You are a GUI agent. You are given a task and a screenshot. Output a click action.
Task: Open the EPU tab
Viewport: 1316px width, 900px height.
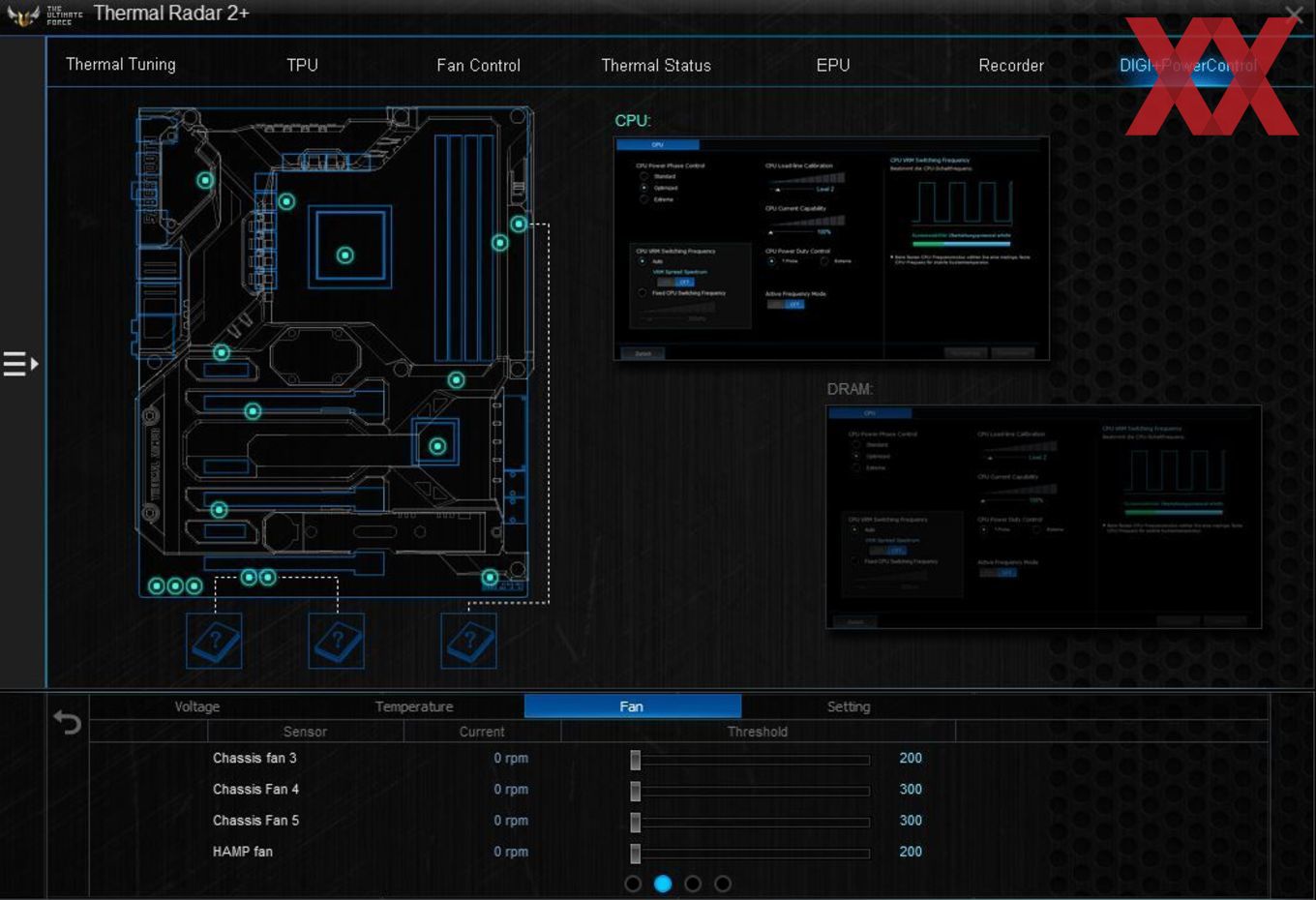833,65
